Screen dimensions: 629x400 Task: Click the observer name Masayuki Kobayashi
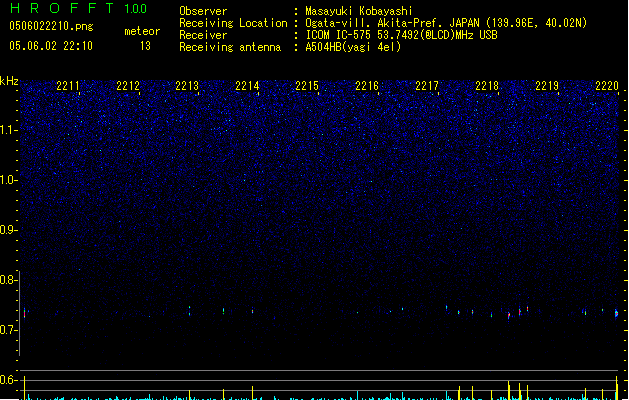[359, 11]
